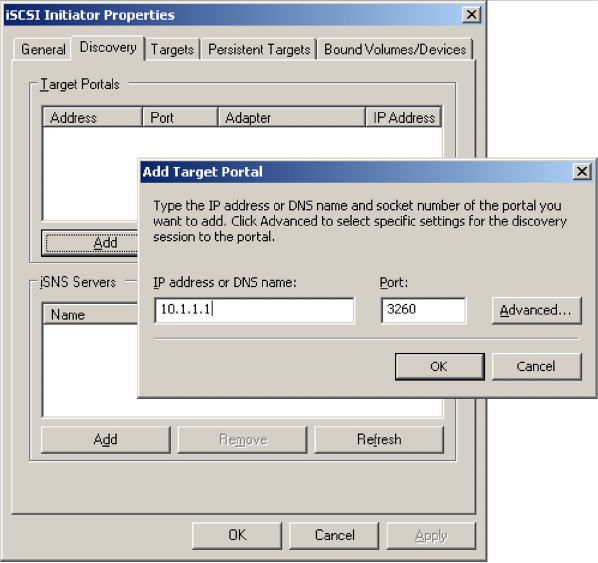Image resolution: width=598 pixels, height=563 pixels.
Task: Click the IP Address column header
Action: click(403, 117)
